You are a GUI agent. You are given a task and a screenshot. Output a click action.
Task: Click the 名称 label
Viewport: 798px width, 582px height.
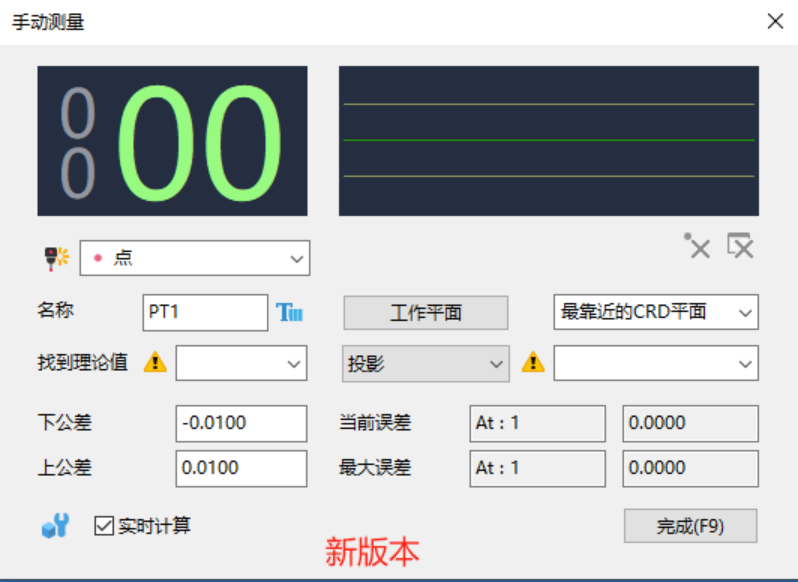point(55,310)
